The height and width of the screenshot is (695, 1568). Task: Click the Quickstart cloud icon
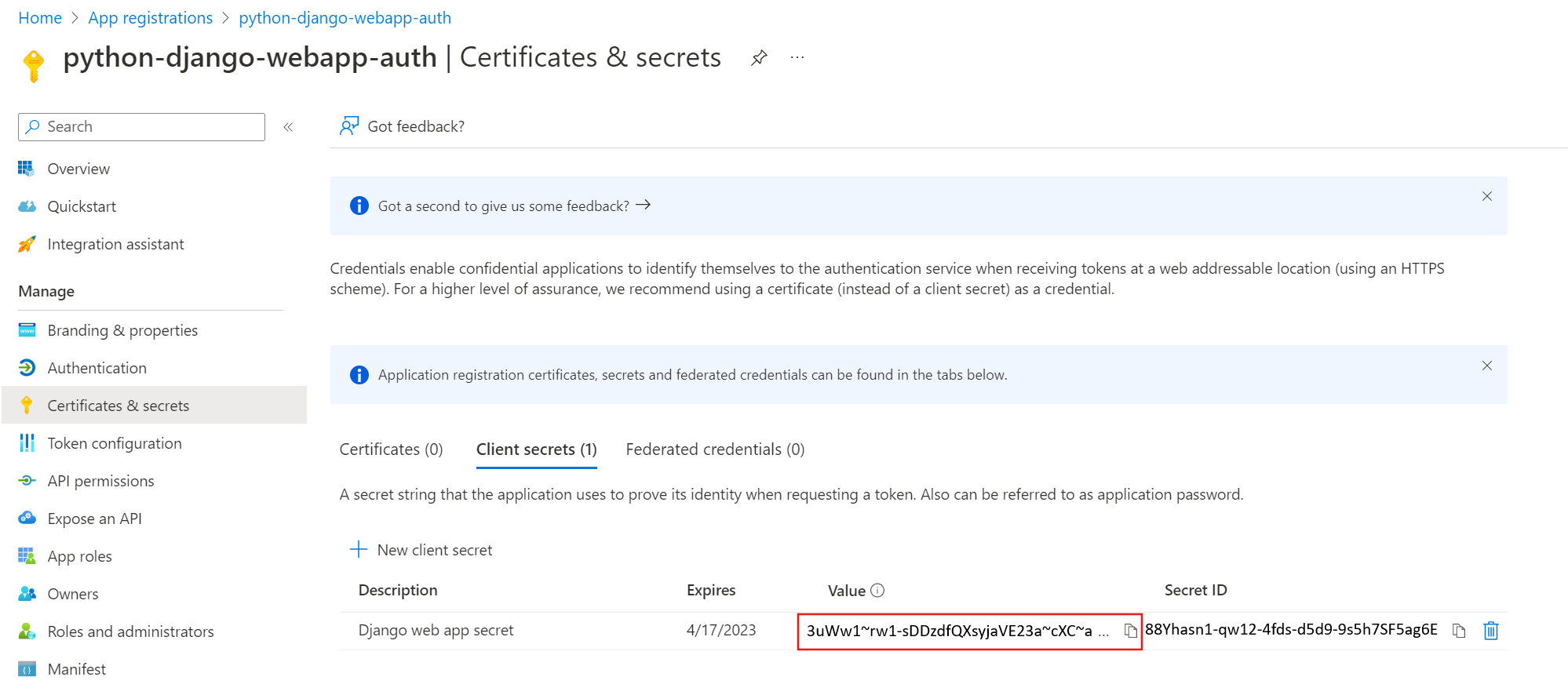[27, 206]
